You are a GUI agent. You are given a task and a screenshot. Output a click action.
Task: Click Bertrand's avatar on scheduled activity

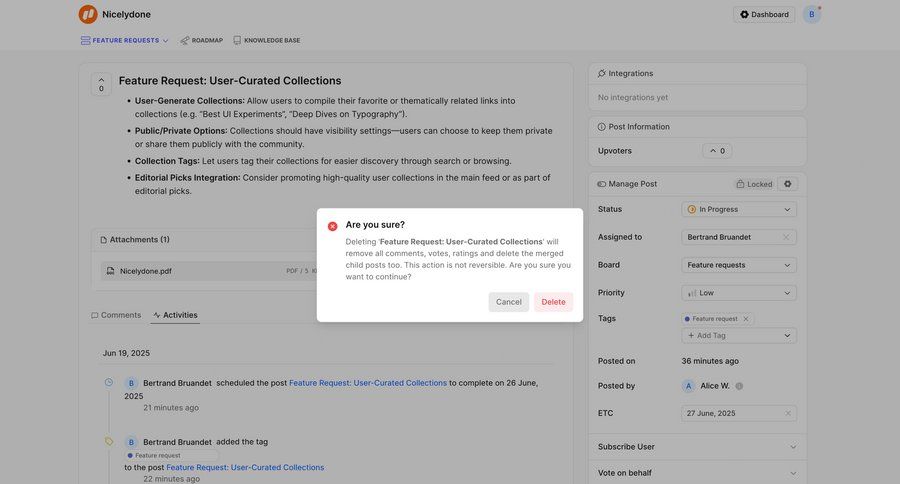click(x=131, y=383)
